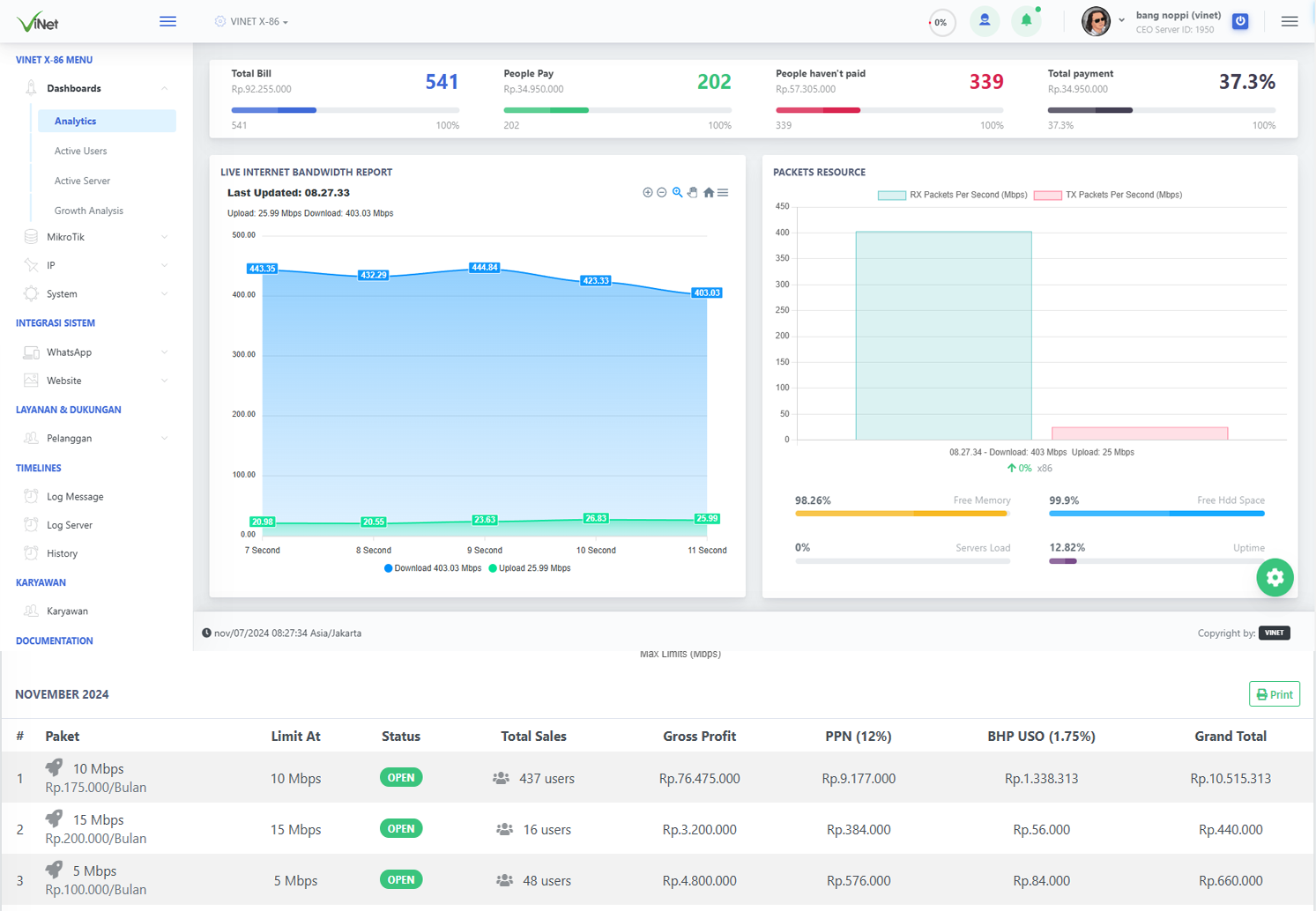
Task: Zoom out on bandwidth chart
Action: 662,192
